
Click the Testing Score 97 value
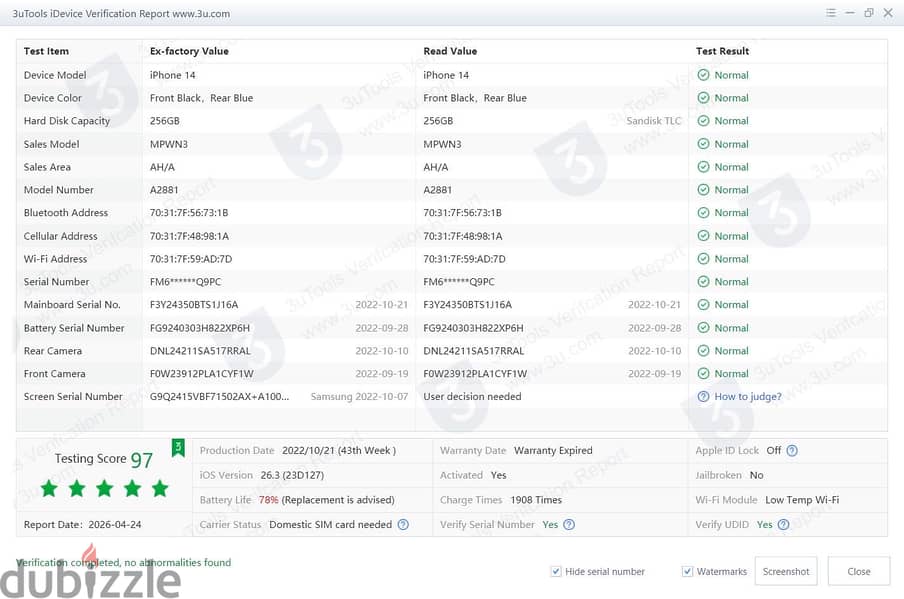(142, 459)
